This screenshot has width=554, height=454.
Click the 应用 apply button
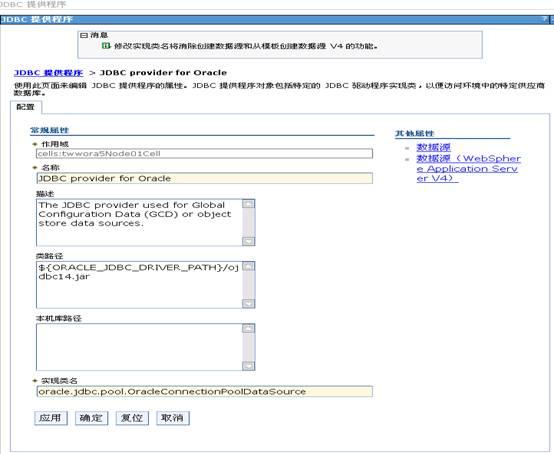[51, 418]
